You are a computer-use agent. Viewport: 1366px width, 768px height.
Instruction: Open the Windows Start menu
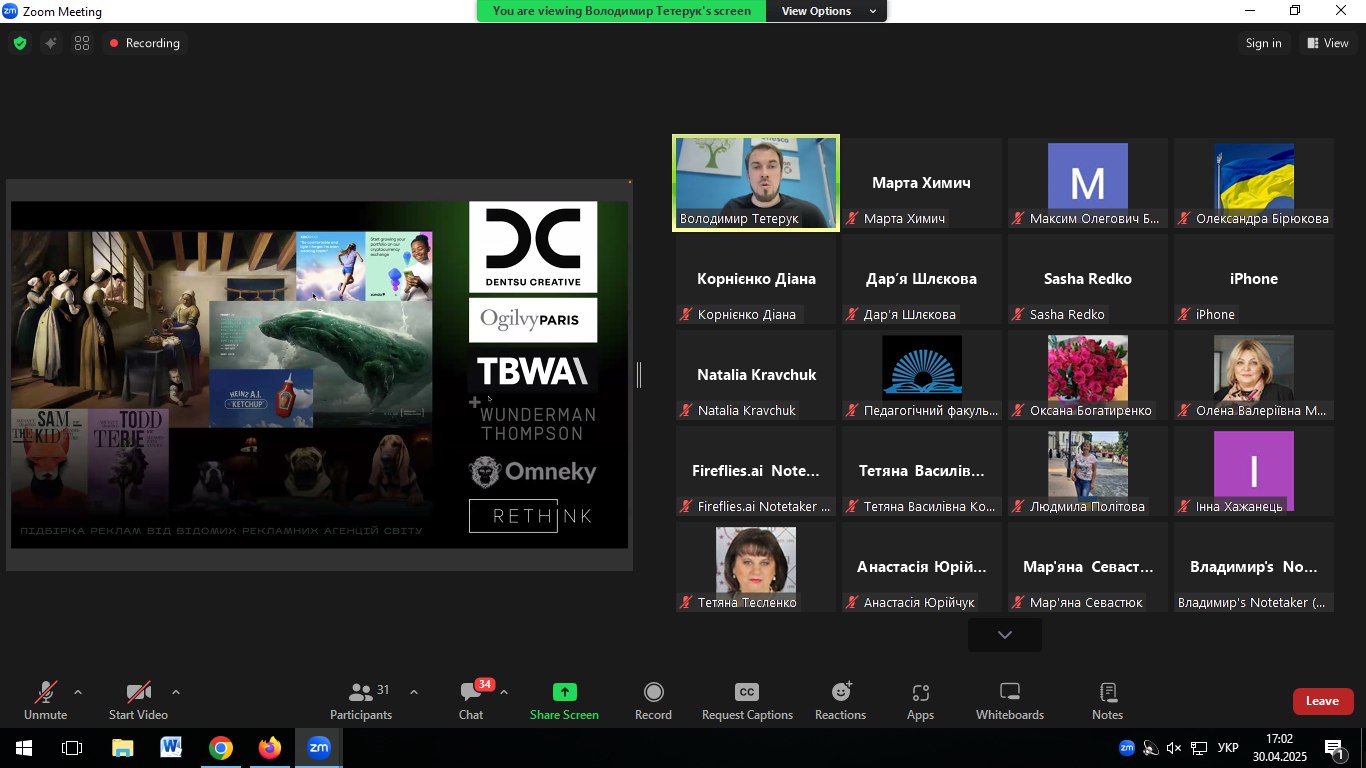click(24, 748)
